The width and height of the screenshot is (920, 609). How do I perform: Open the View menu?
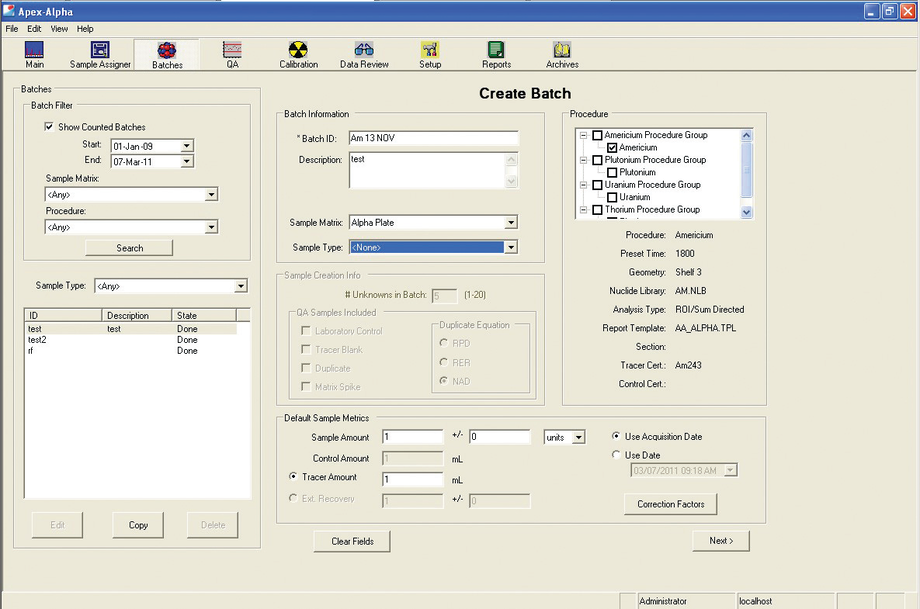point(59,28)
